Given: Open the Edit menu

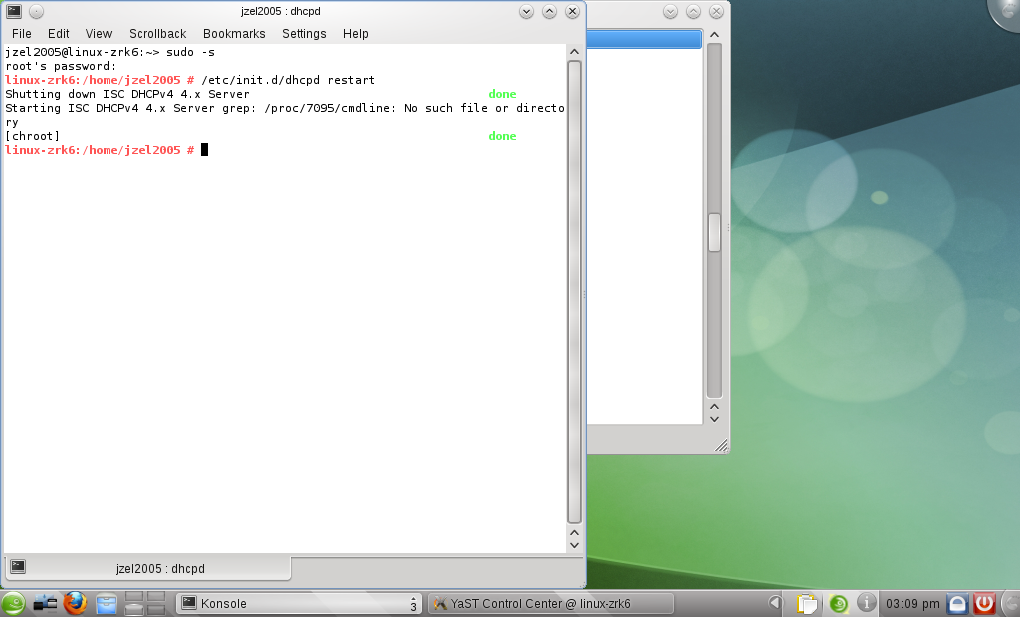Looking at the screenshot, I should [x=59, y=34].
